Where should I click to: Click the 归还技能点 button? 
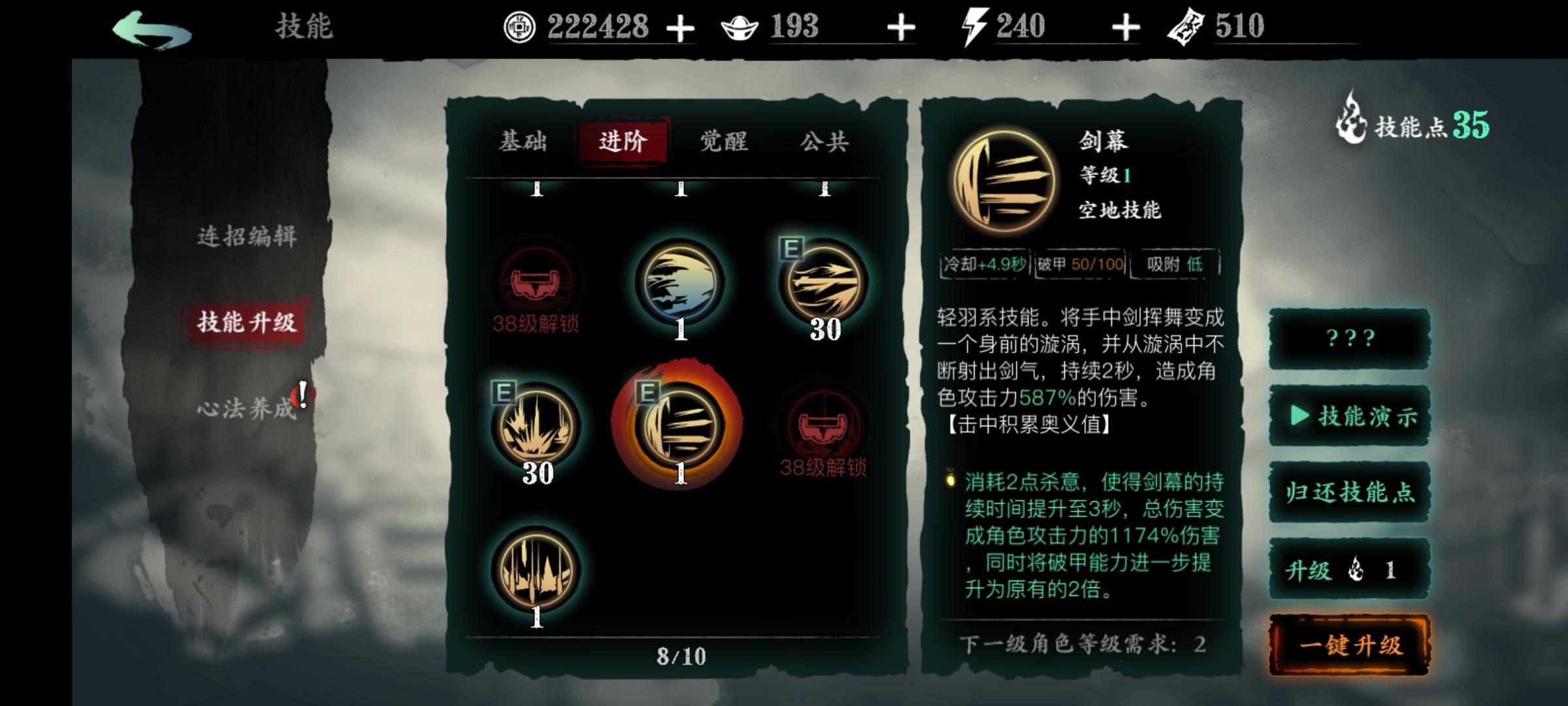[1350, 492]
